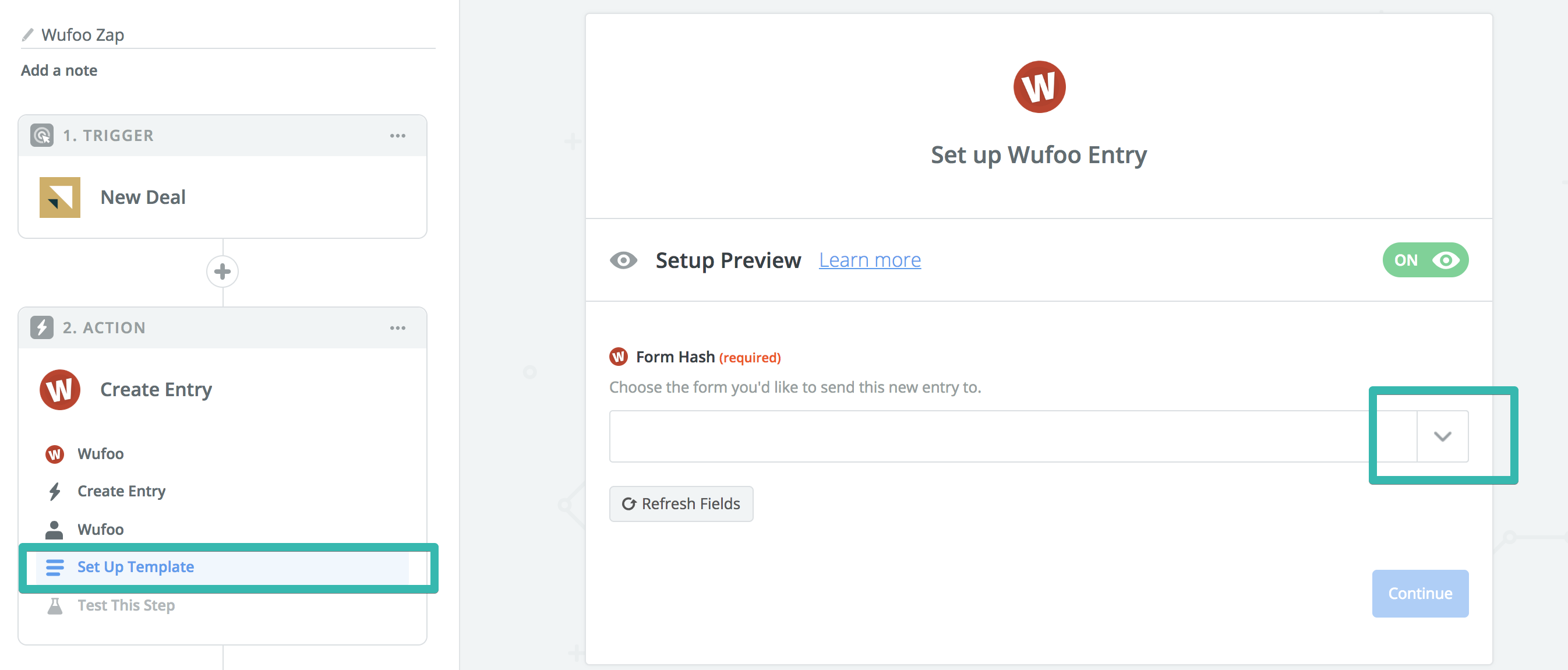Click the trigger step cursor icon
The image size is (1568, 670).
tap(42, 135)
